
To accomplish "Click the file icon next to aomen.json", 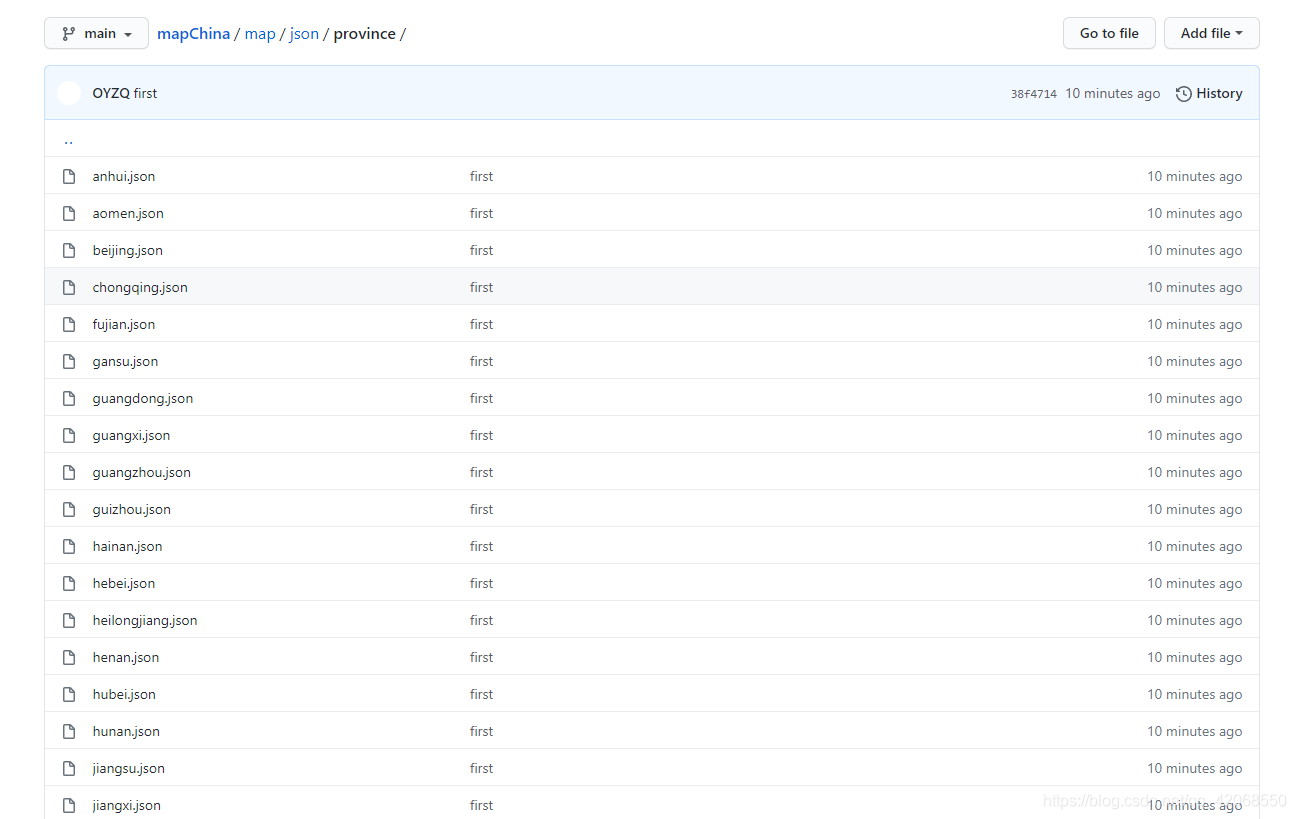I will click(x=69, y=213).
